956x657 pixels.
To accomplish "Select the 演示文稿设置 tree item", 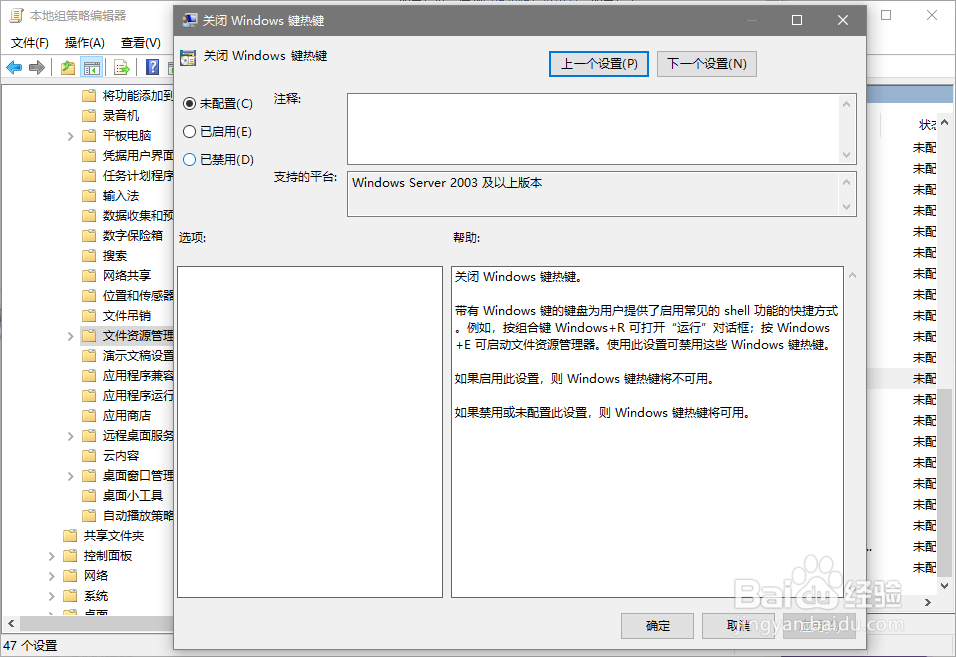I will (128, 355).
